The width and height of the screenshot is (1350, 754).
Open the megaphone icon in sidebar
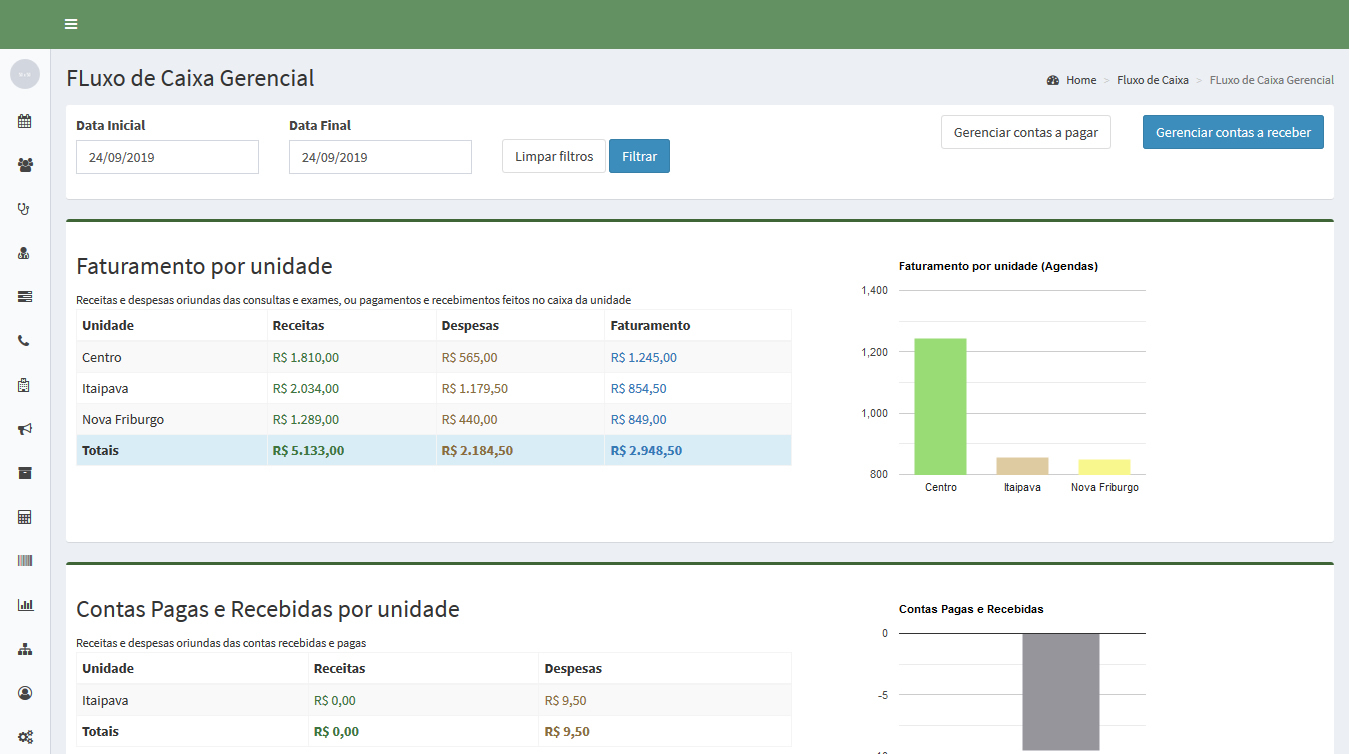pos(25,429)
